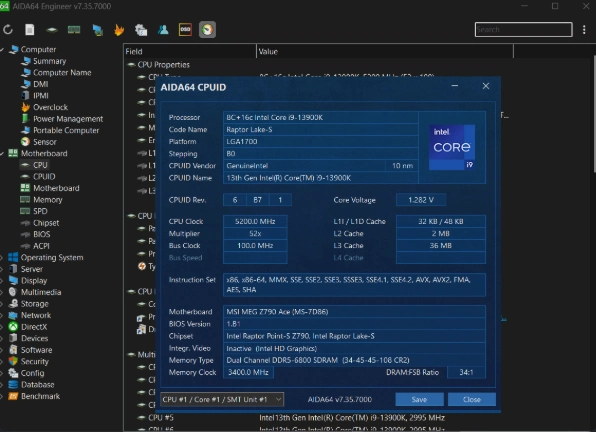Click the user profile toolbar icon
The image size is (596, 432).
[163, 30]
